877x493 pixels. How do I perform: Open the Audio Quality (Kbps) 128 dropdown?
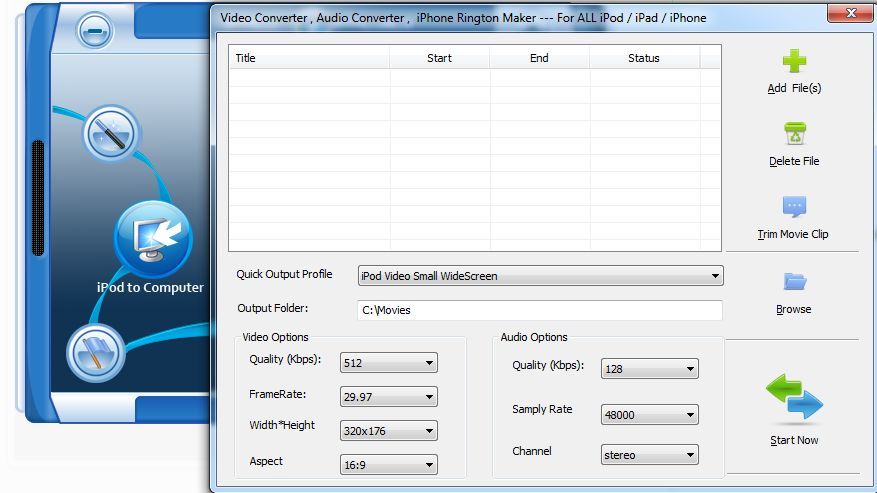[x=650, y=369]
